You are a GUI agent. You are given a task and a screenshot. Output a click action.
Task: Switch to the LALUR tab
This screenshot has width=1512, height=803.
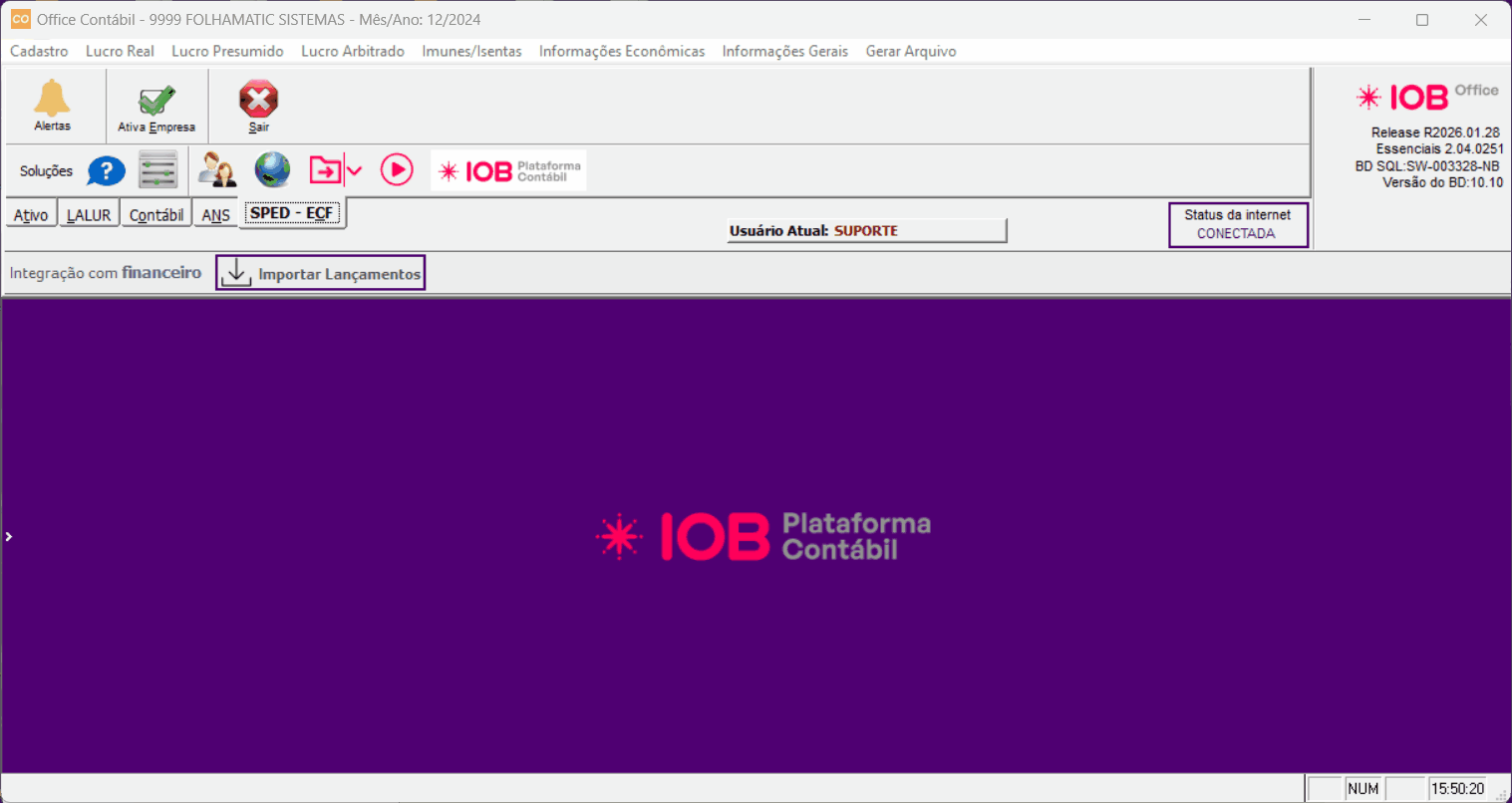point(89,215)
